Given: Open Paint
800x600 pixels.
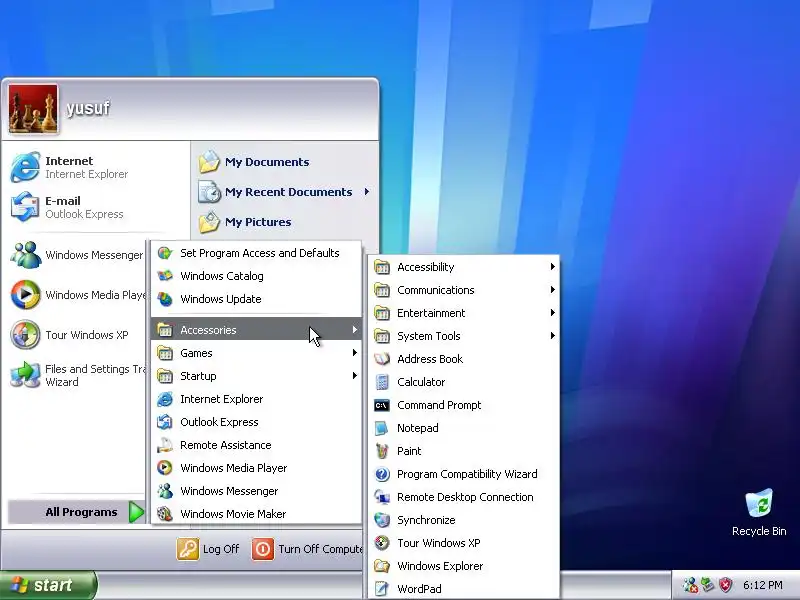Looking at the screenshot, I should coord(464,451).
